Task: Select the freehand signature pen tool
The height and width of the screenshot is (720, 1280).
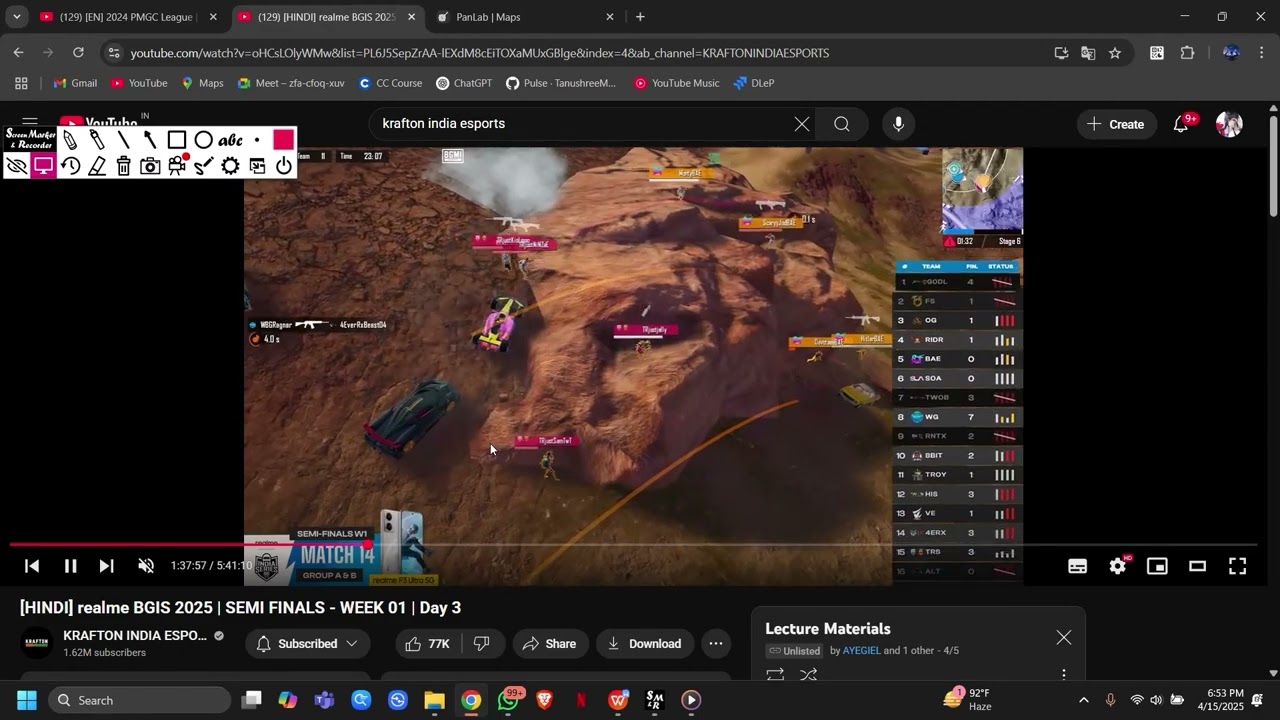Action: 204,166
